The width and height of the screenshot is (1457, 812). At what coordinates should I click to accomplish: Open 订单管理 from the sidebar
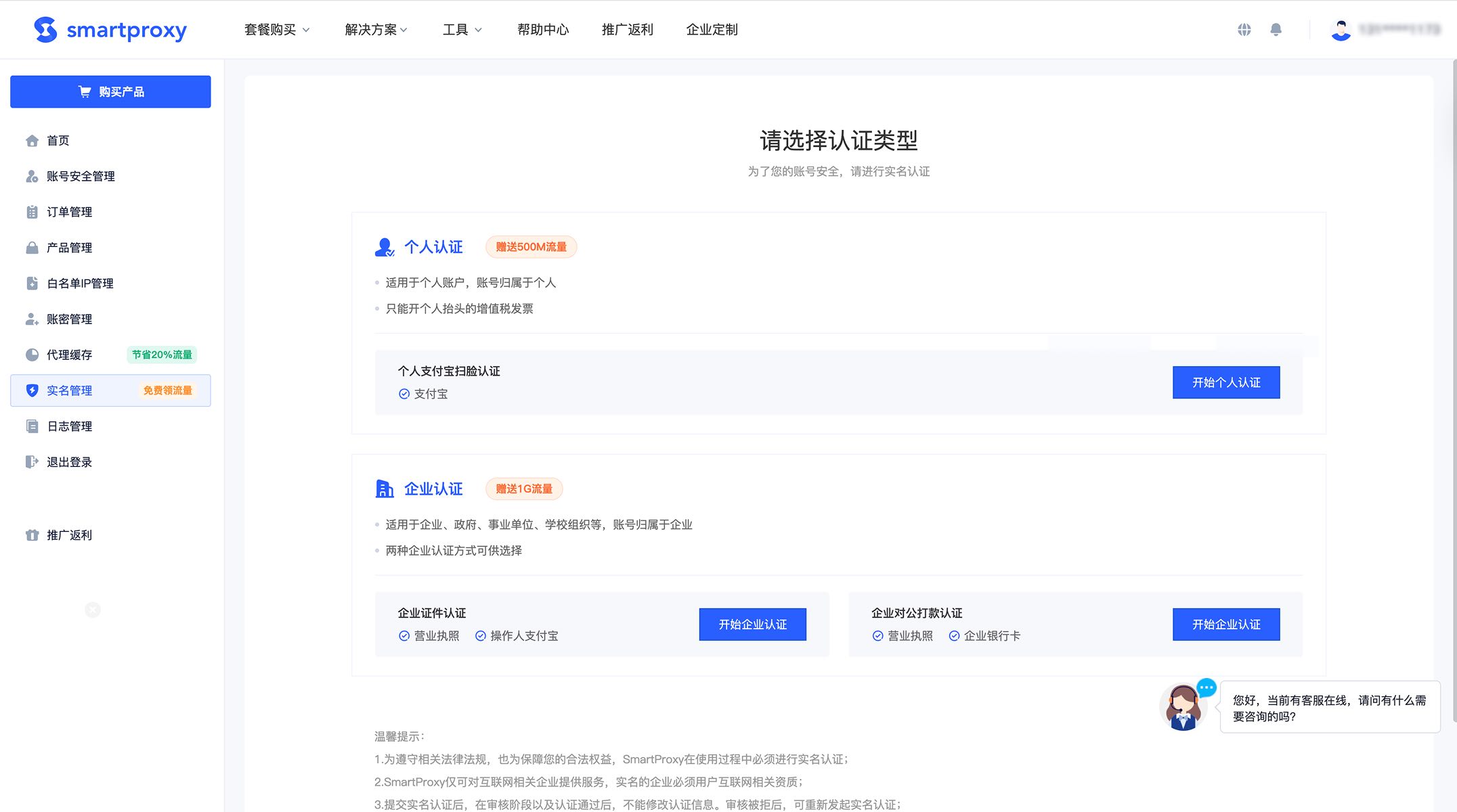(70, 212)
